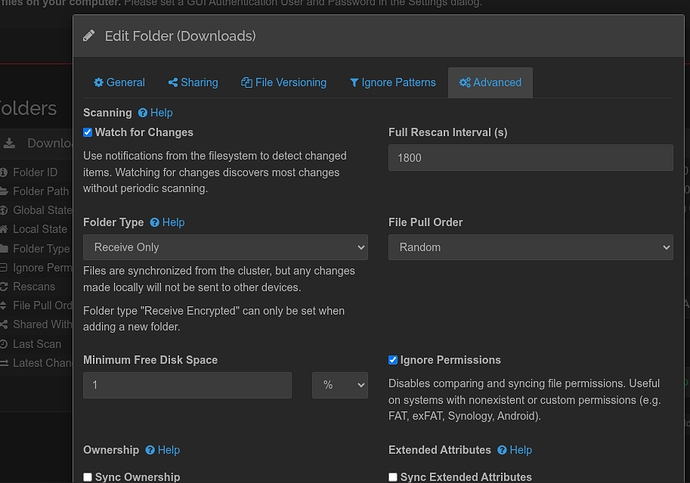The image size is (690, 483).
Task: Enable the Sync Ownership checkbox
Action: (x=88, y=477)
